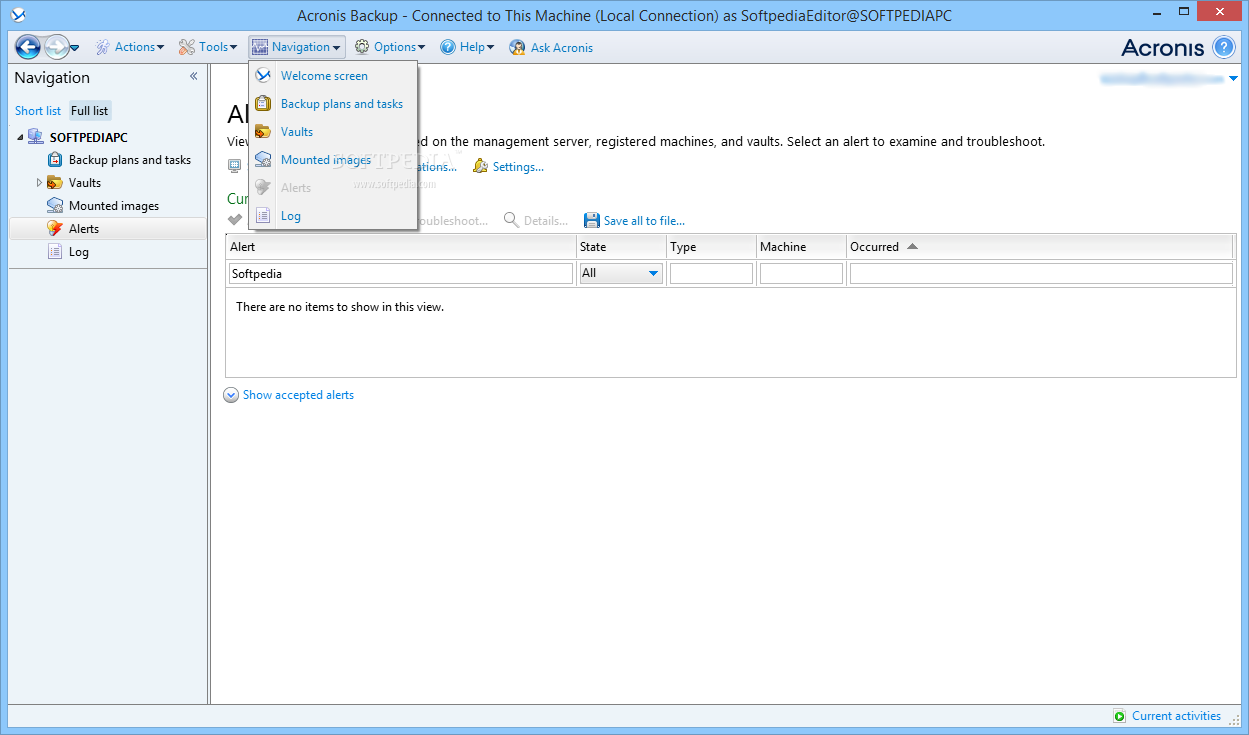Open the Tools menu
The width and height of the screenshot is (1249, 735).
(x=209, y=47)
